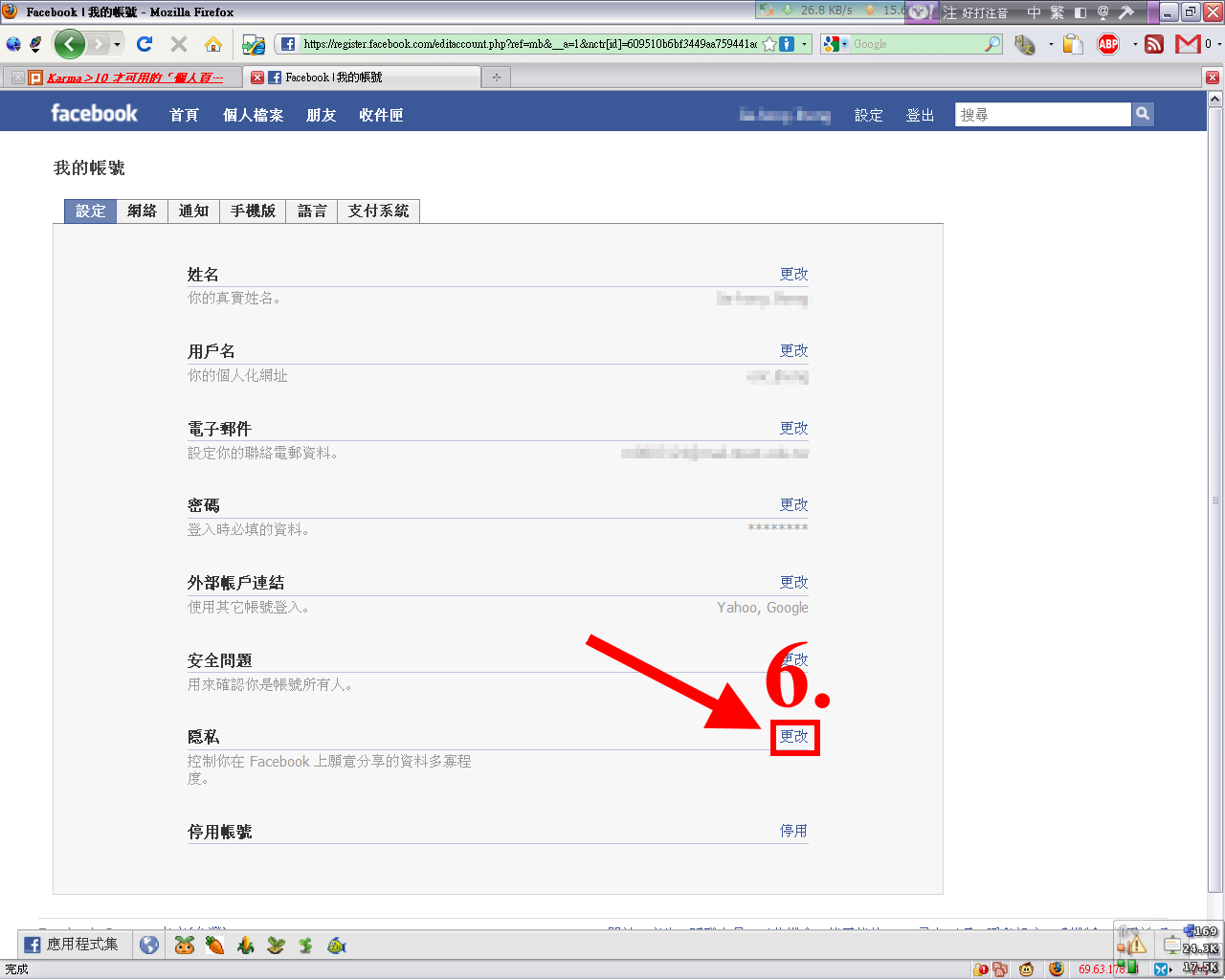The image size is (1225, 980).
Task: Open the pumpkin face app icon
Action: click(x=184, y=946)
